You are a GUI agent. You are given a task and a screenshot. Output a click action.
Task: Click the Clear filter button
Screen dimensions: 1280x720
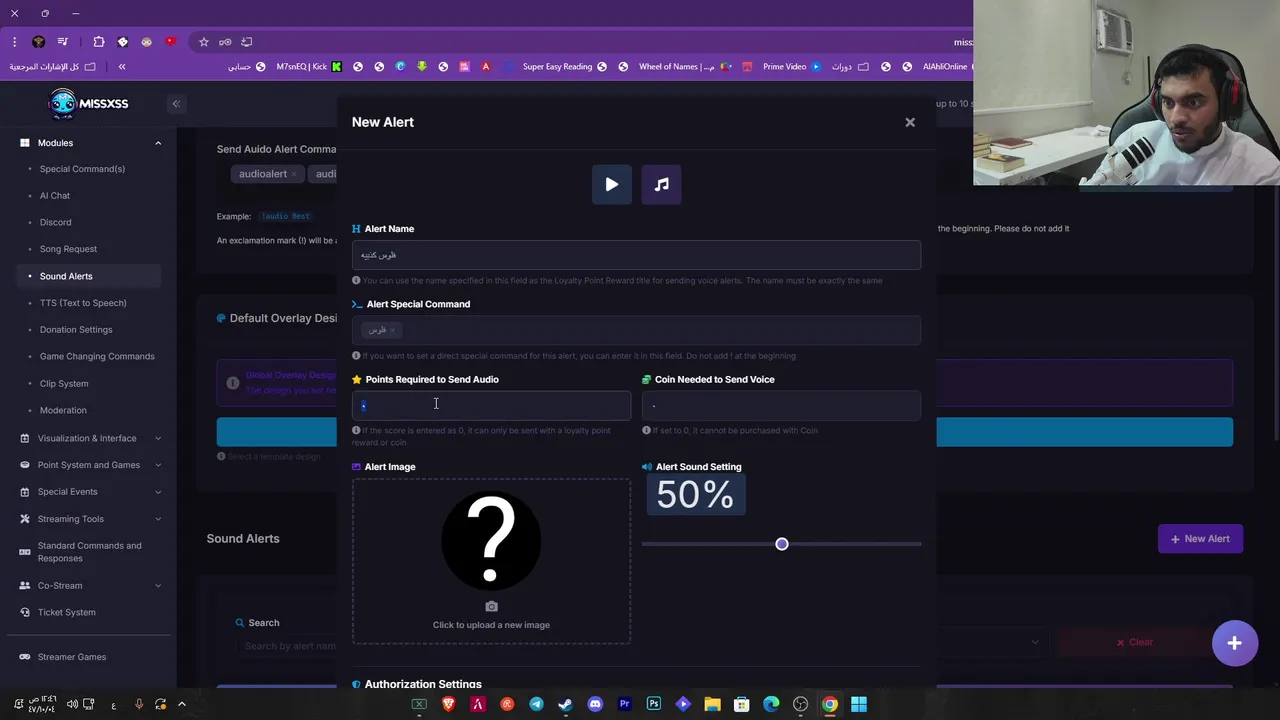1134,642
